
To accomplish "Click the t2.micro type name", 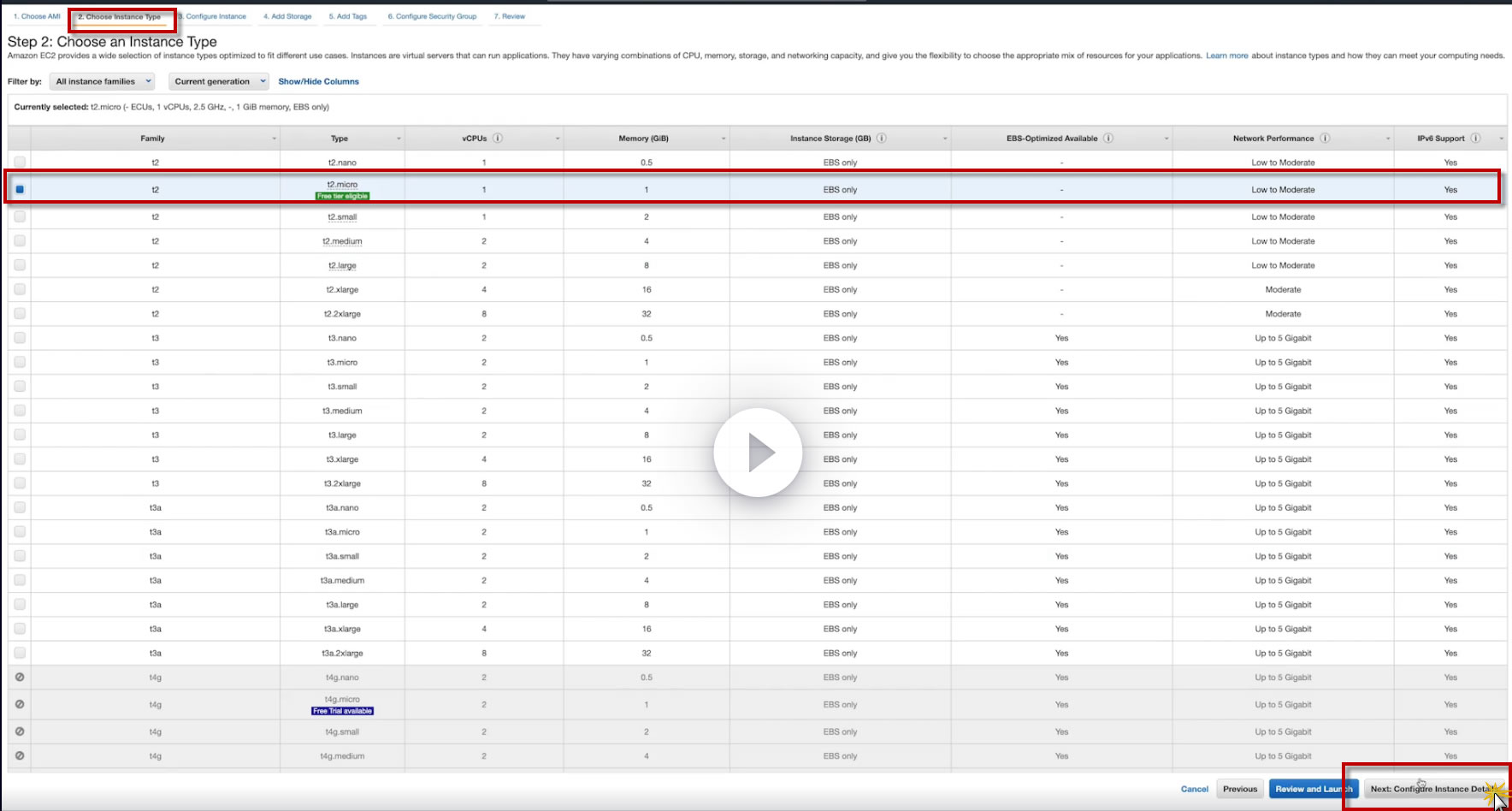I will (x=342, y=185).
